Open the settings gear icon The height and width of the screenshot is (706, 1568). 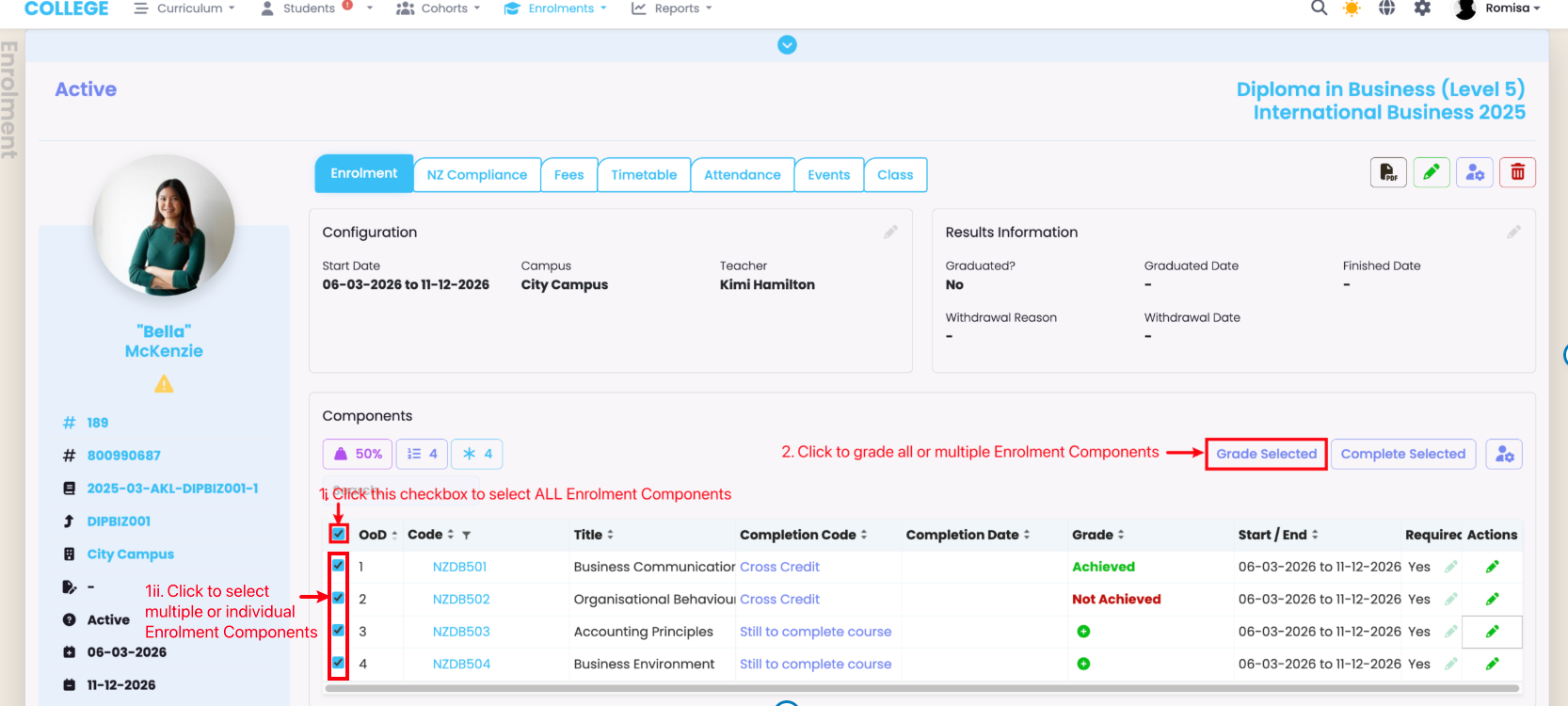[x=1422, y=8]
